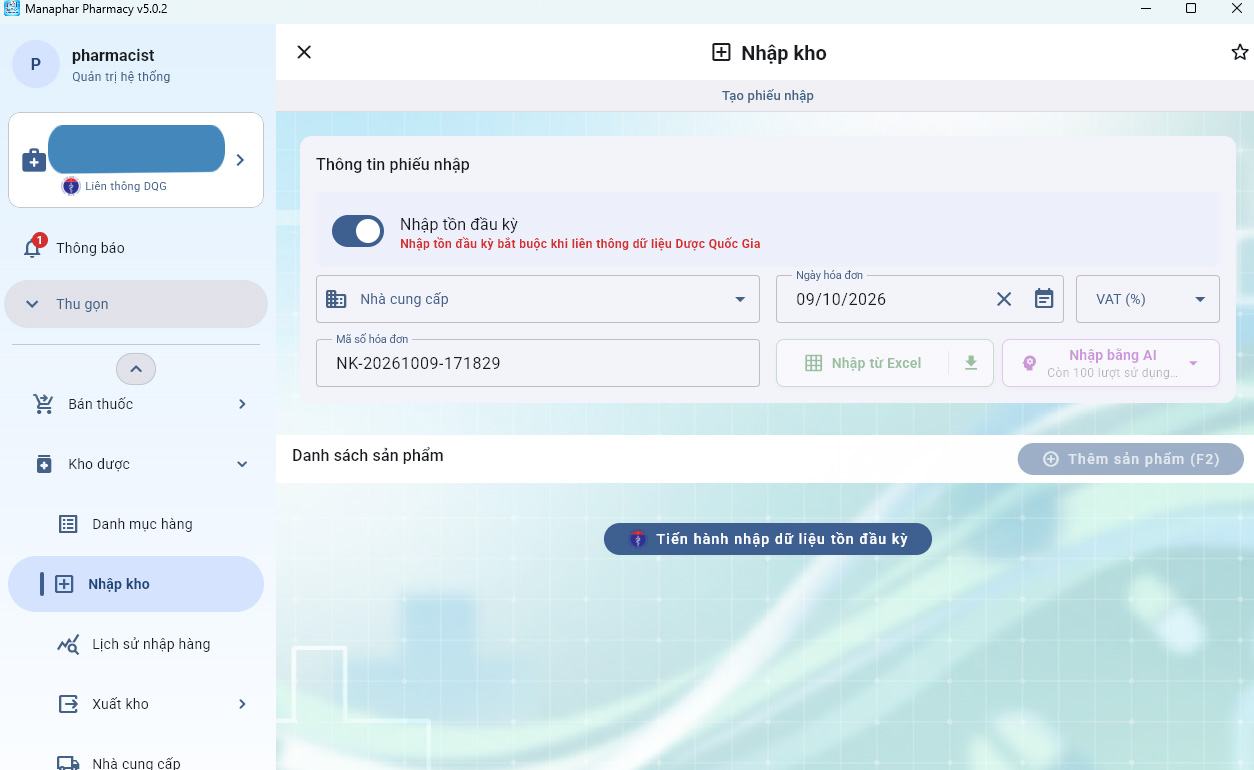Click the Lịch sử nhập hàng chart-search icon
1254x770 pixels.
tap(68, 644)
